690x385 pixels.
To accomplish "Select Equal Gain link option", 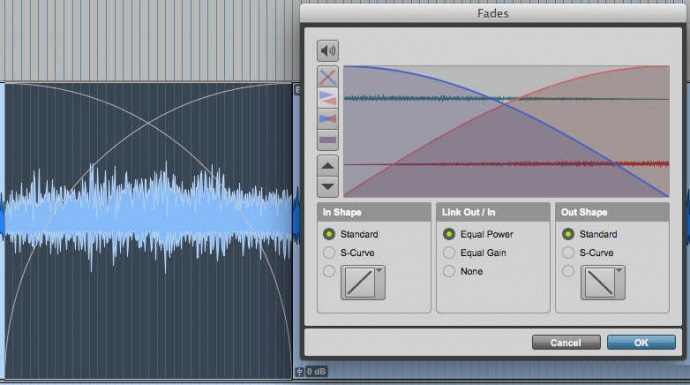I will coord(449,253).
